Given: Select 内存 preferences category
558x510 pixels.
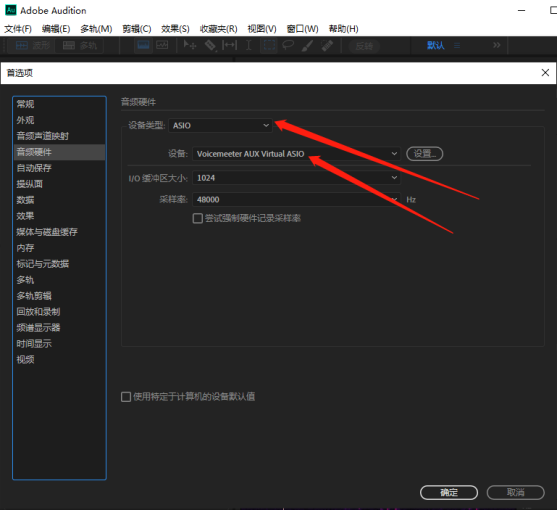Looking at the screenshot, I should 59,248.
